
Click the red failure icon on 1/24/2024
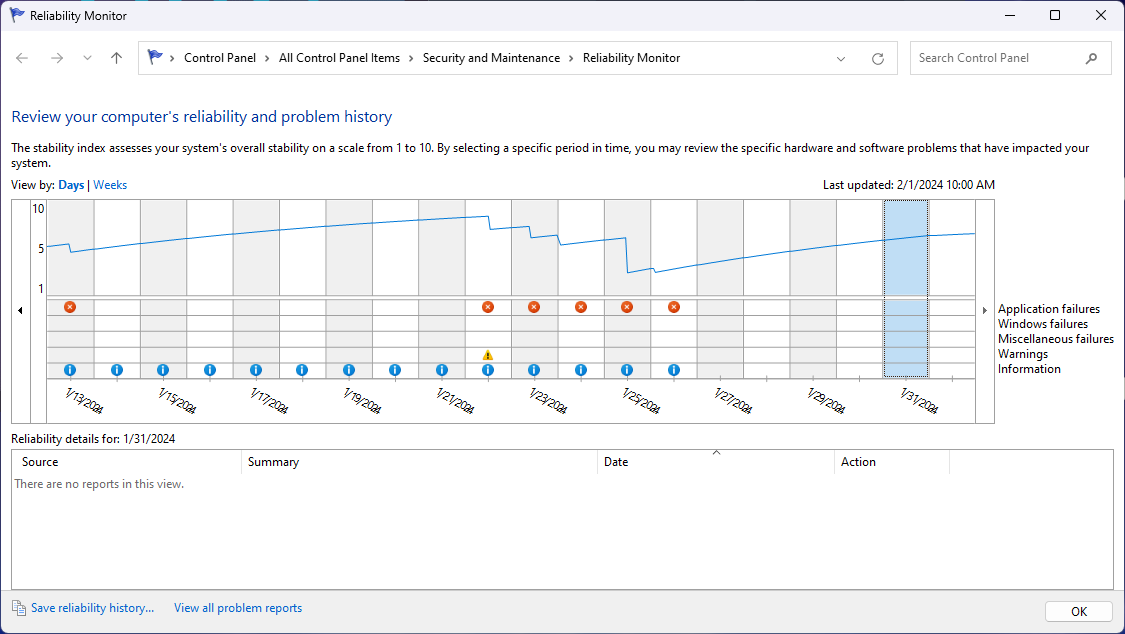[581, 307]
